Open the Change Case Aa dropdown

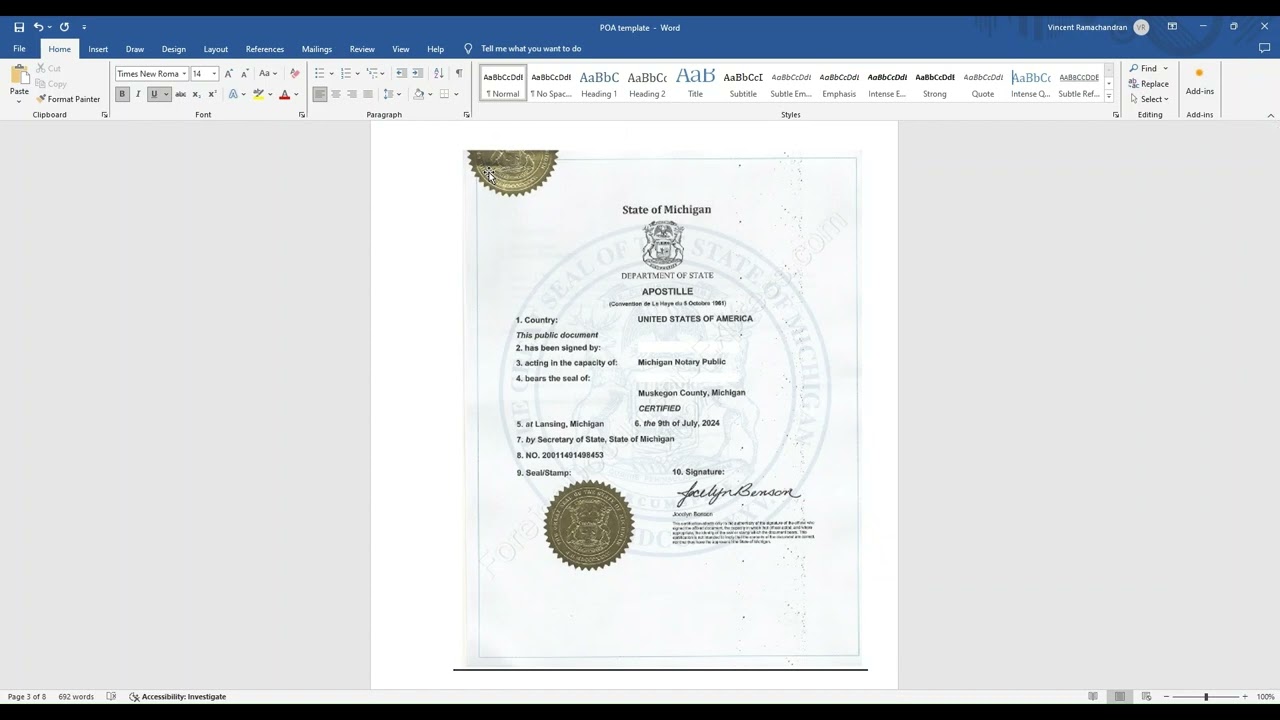[x=266, y=73]
